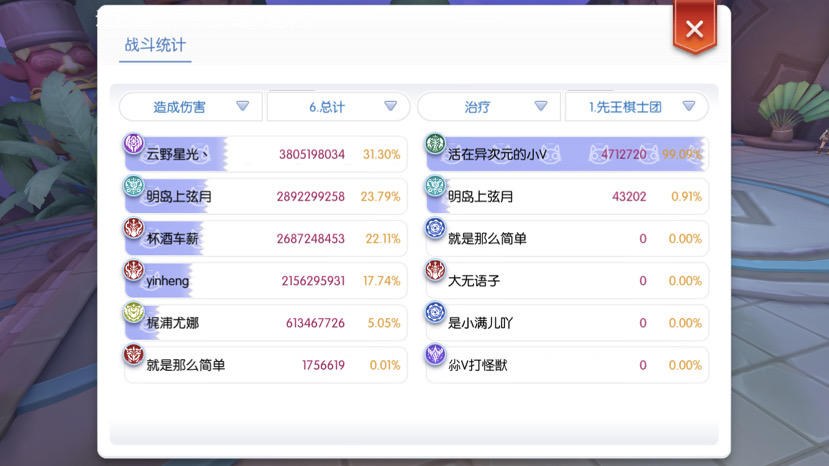Click percentage 5.05%
The width and height of the screenshot is (829, 466).
(384, 323)
